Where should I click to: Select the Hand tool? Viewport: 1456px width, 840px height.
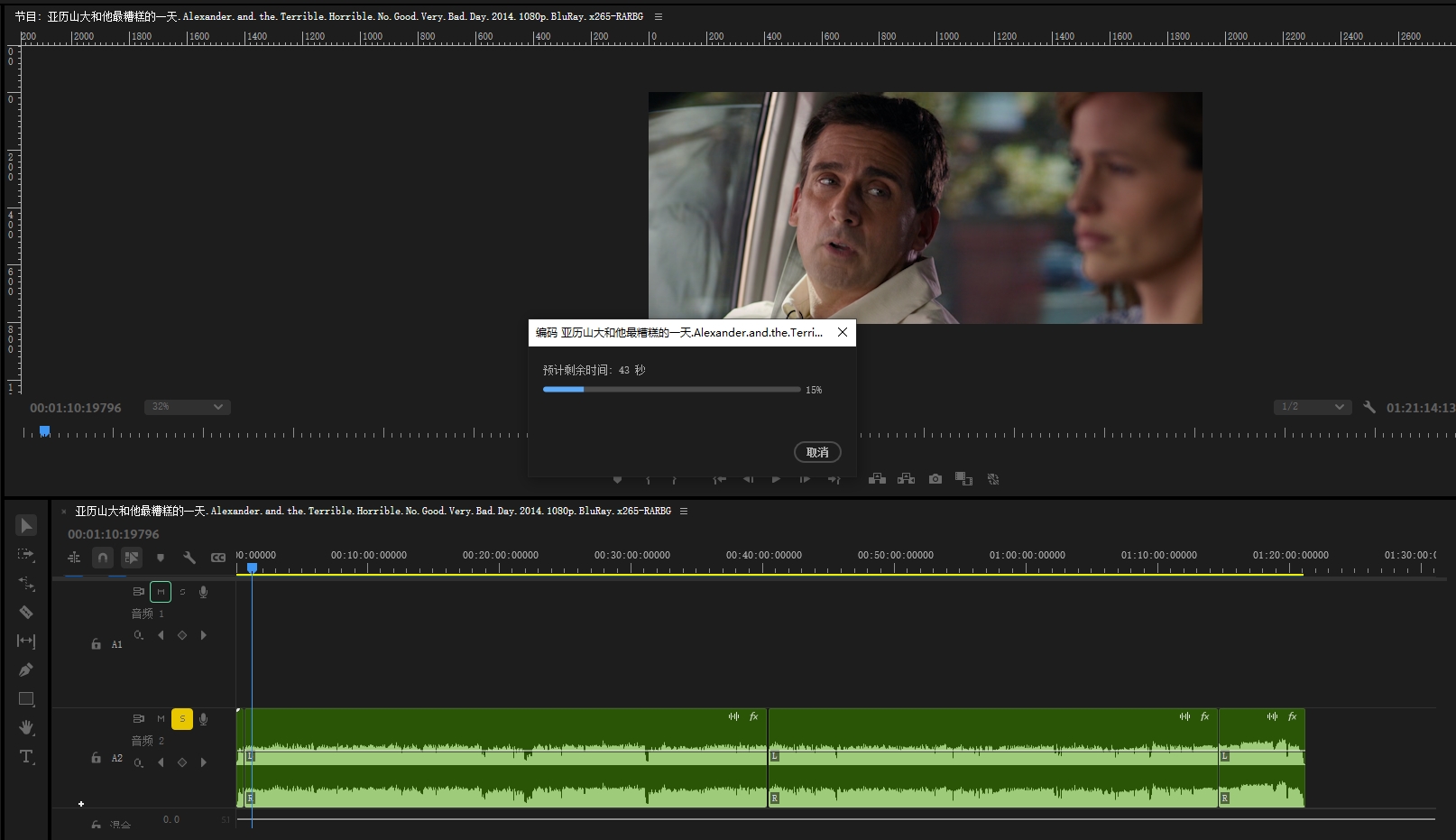coord(26,727)
